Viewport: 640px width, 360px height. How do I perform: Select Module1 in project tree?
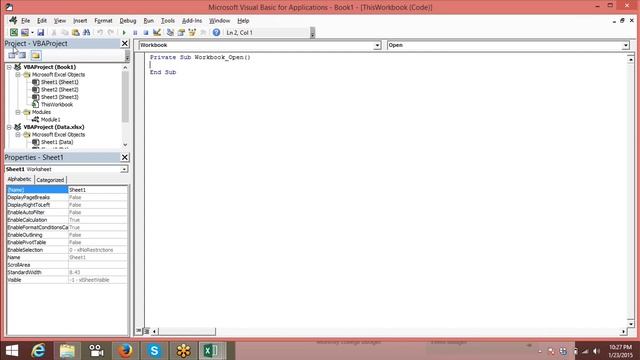point(51,120)
